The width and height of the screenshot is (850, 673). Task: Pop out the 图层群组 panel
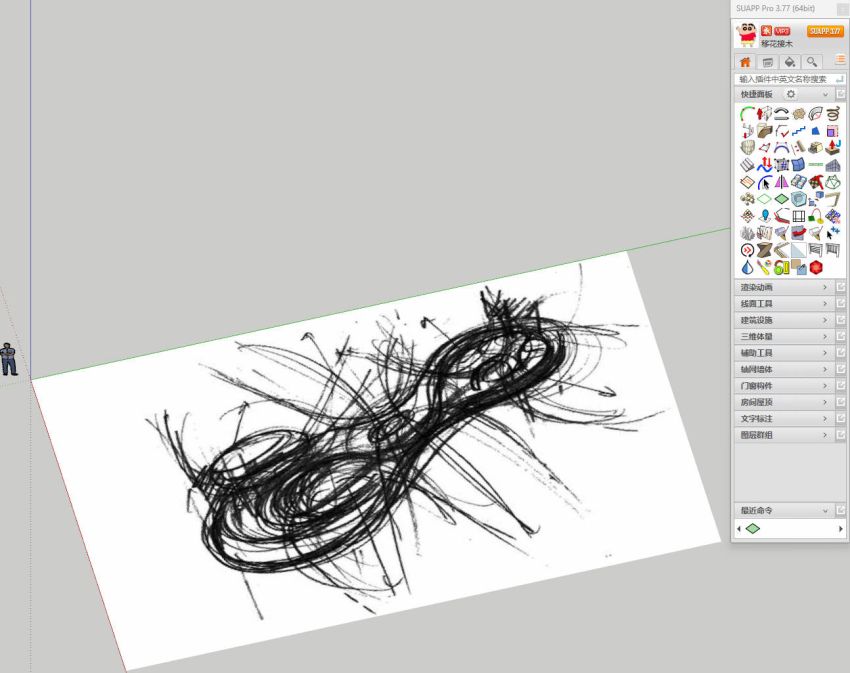[841, 435]
